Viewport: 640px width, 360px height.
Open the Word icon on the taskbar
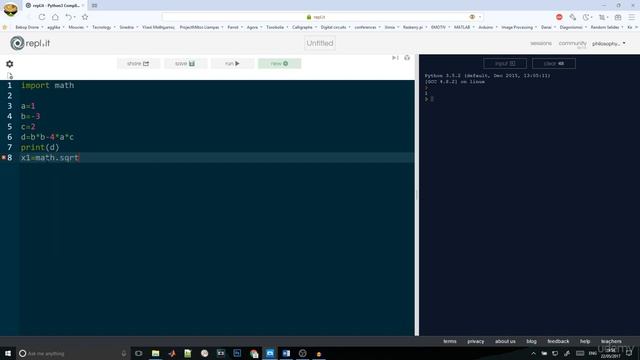286,353
